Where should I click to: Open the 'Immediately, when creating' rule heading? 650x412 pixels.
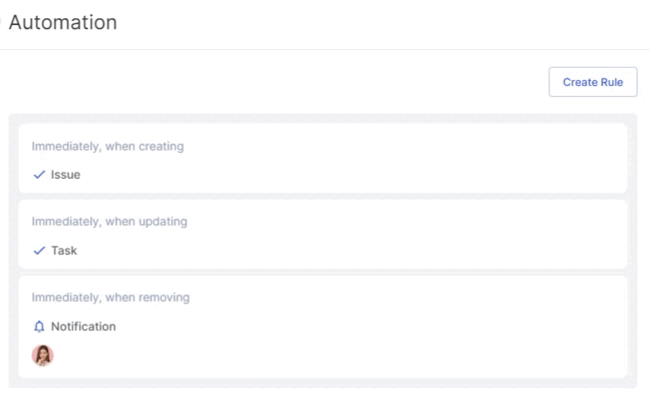pyautogui.click(x=108, y=146)
